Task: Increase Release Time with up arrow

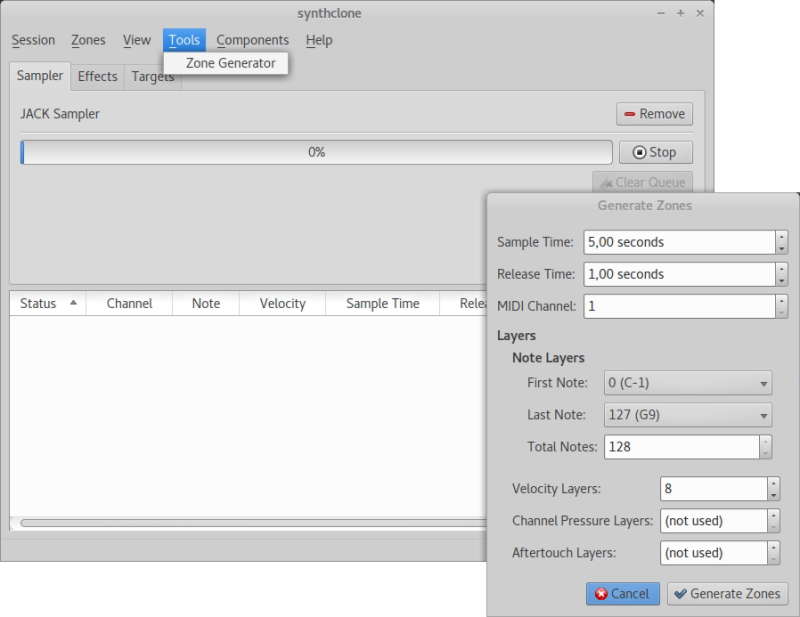Action: (782, 269)
